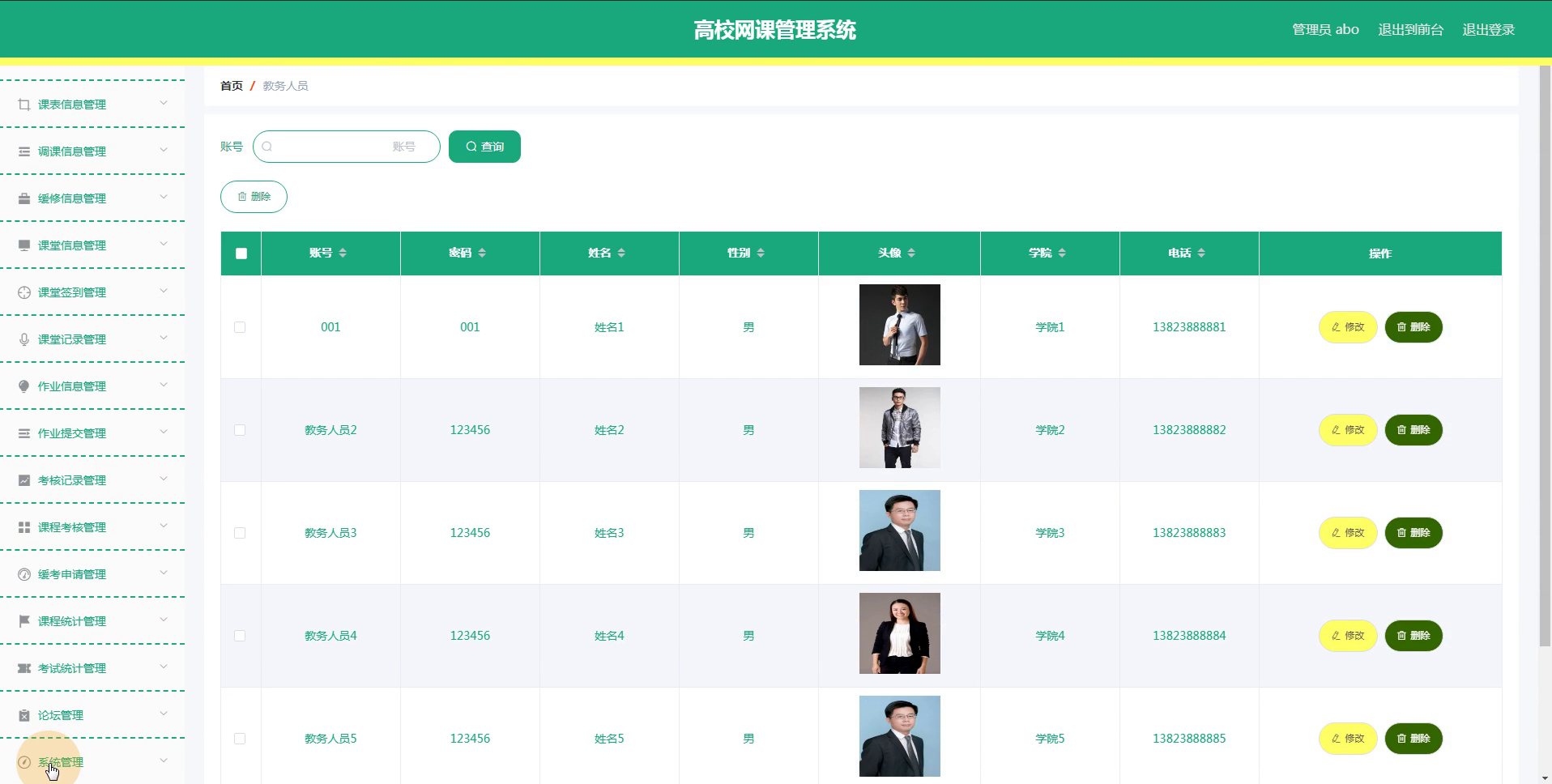This screenshot has height=784, width=1552.
Task: Sort the table by the 头像 column arrows
Action: click(x=911, y=253)
